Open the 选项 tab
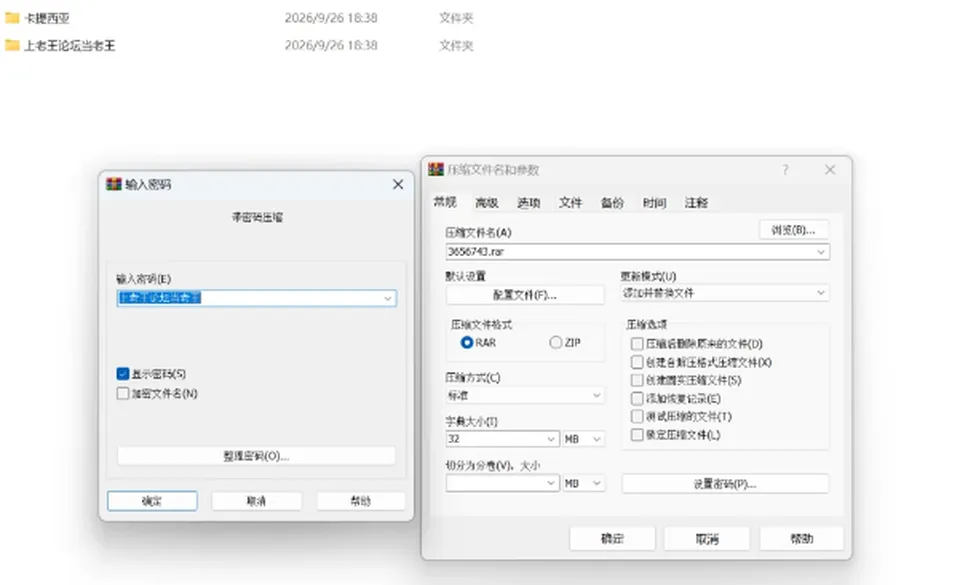Screen dimensions: 960x585 528,203
